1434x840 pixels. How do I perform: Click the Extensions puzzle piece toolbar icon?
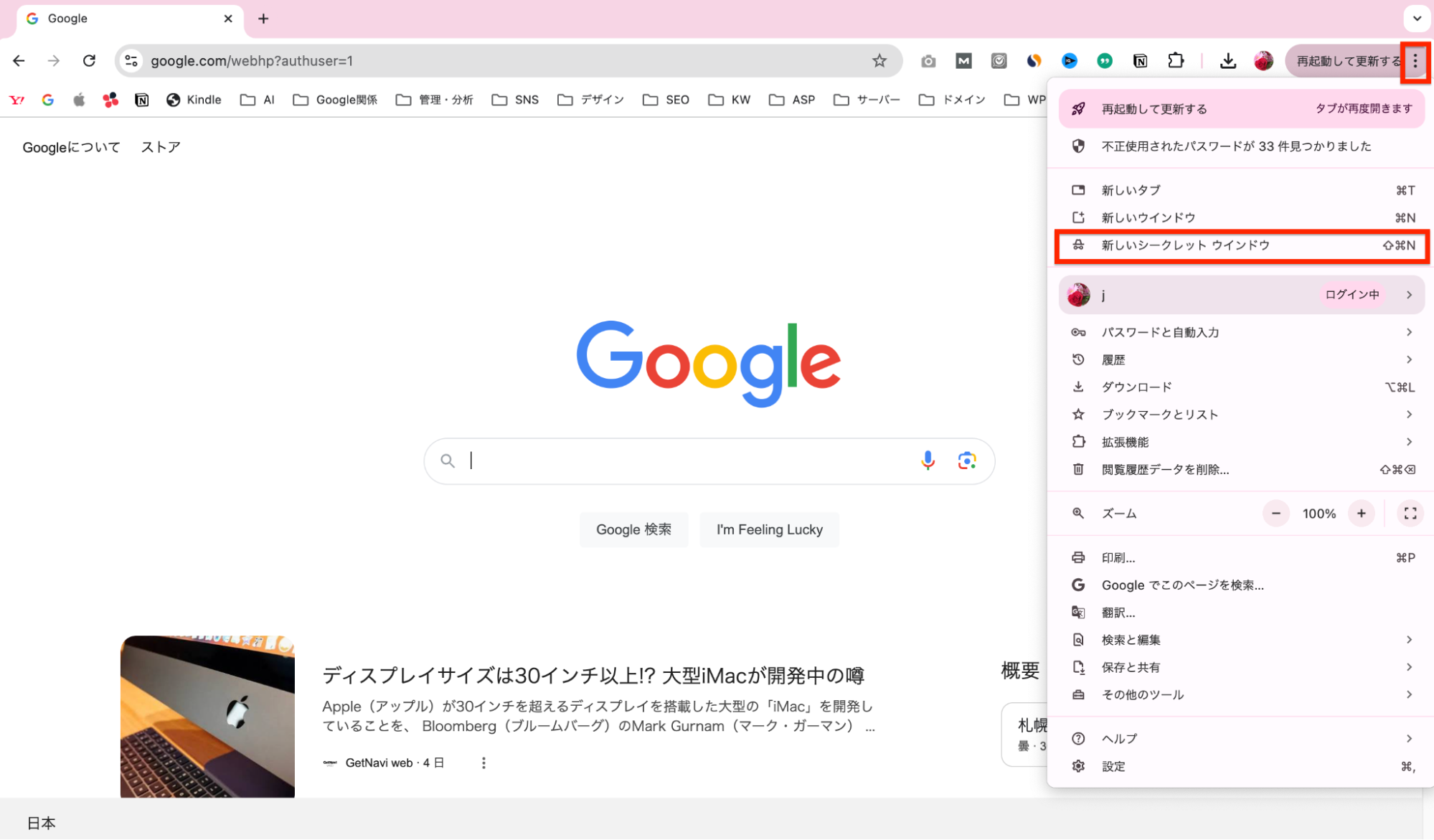[x=1176, y=61]
